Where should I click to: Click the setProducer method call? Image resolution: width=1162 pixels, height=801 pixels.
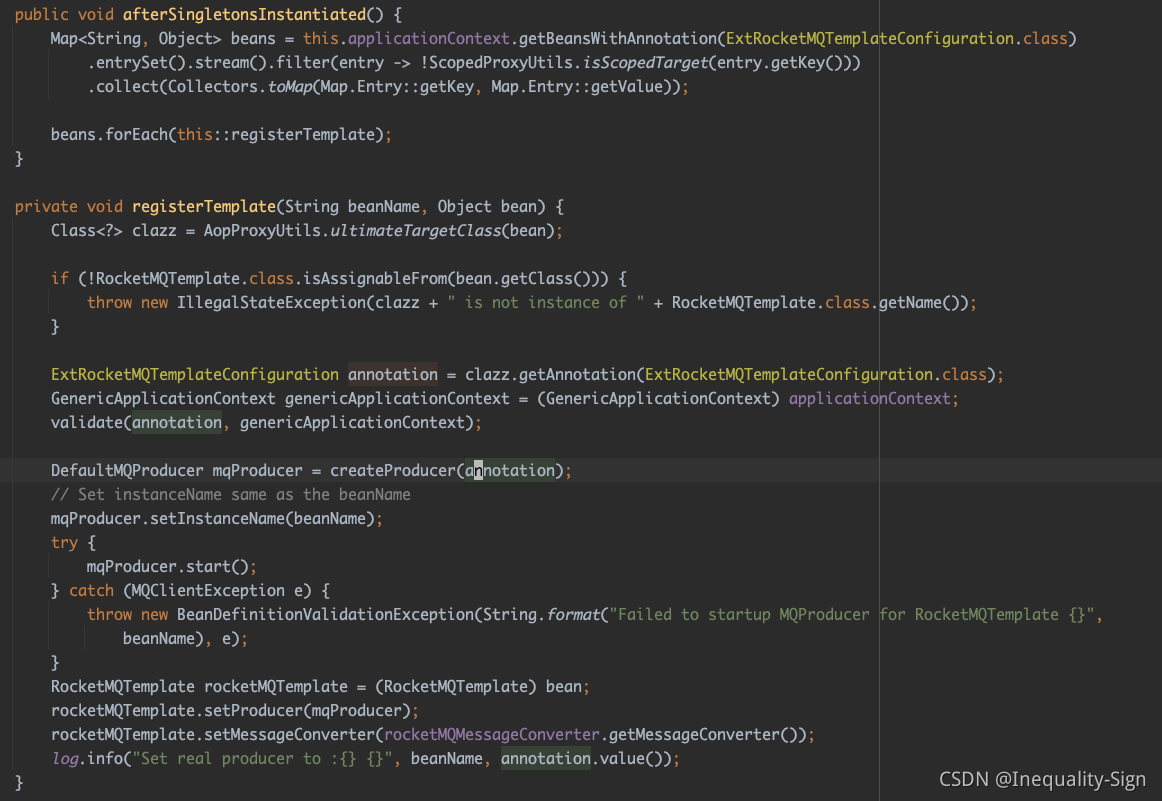click(253, 711)
